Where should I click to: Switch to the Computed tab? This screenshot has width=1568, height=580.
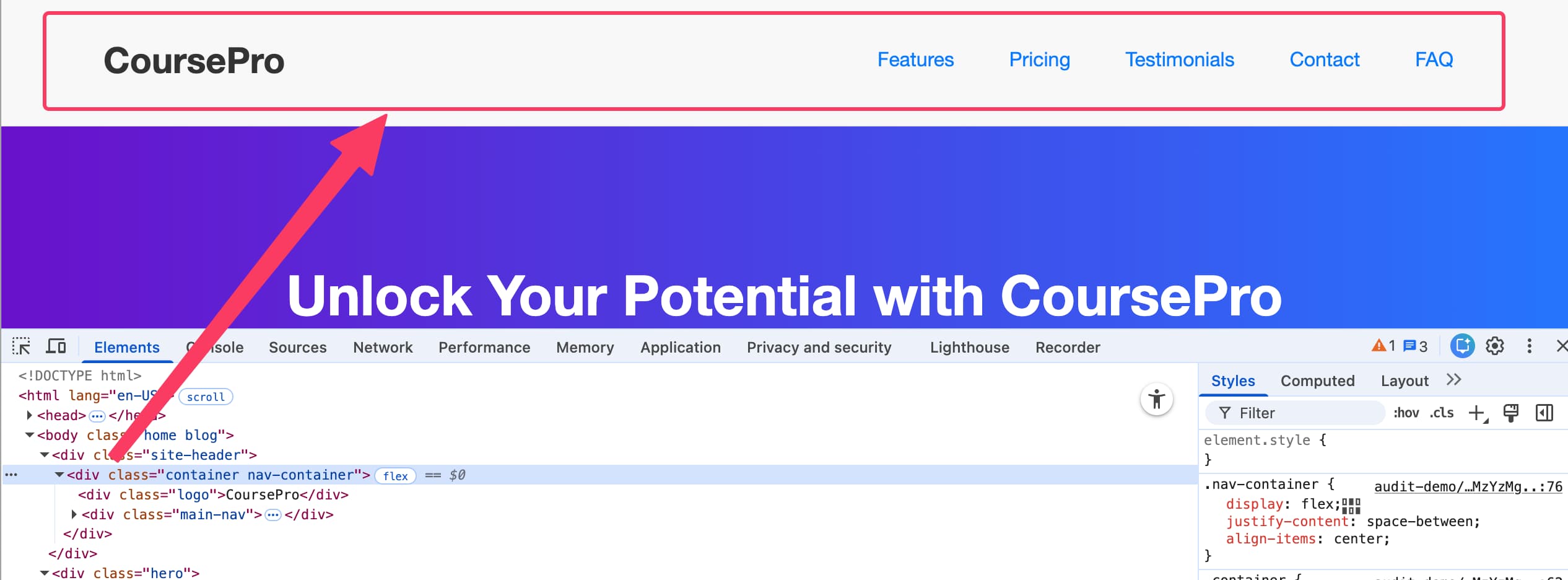click(1317, 380)
